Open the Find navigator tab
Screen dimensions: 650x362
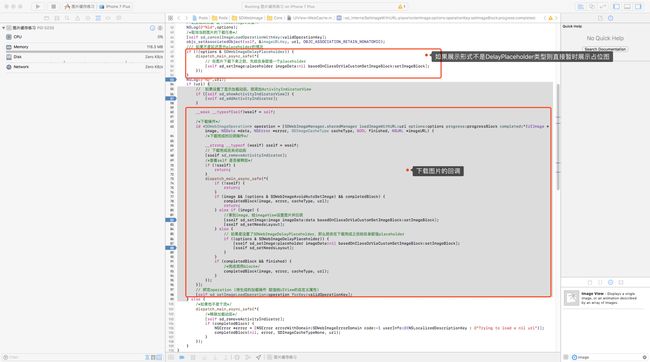67,18
